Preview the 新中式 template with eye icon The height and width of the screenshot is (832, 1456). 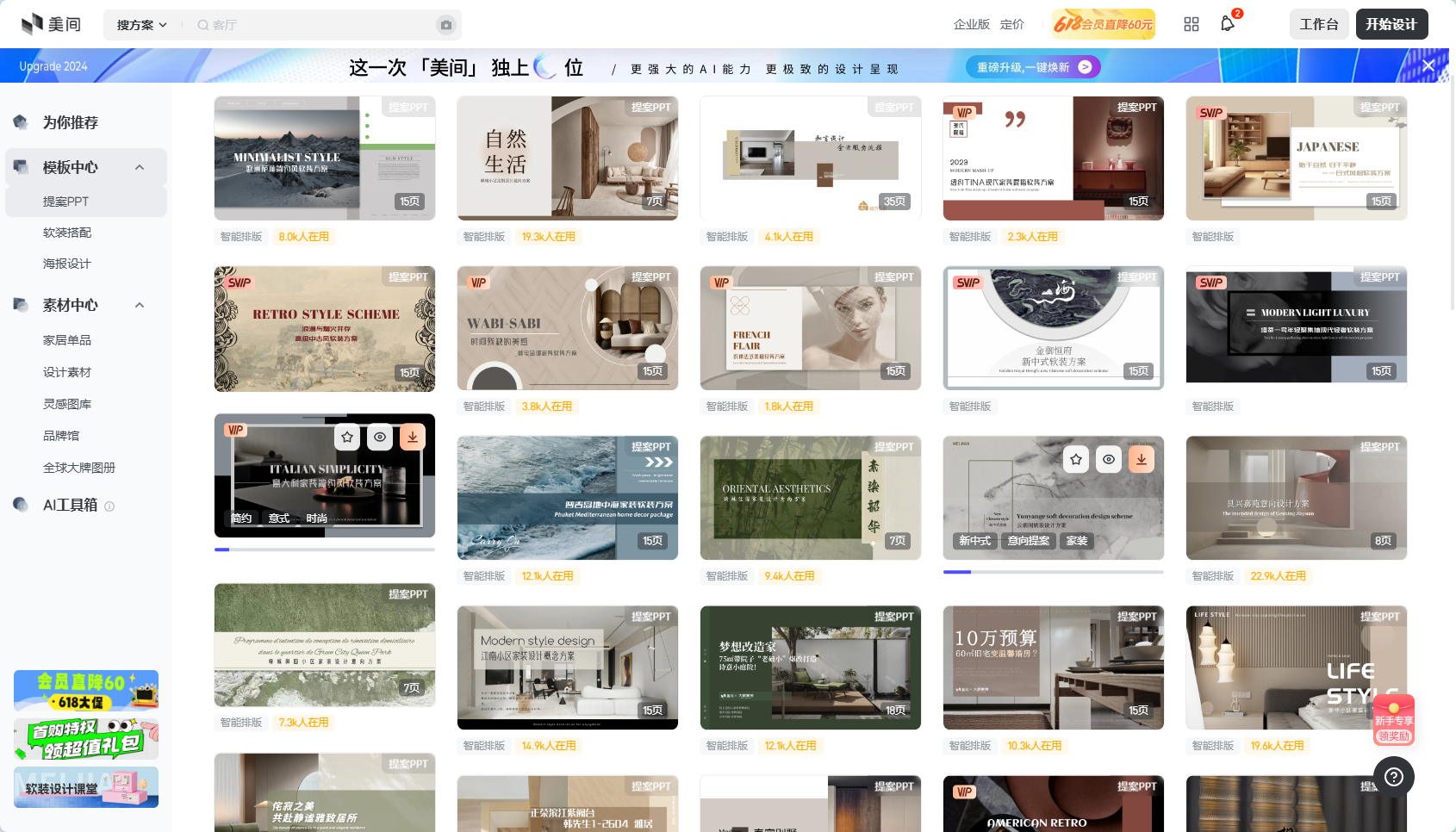coord(1109,459)
